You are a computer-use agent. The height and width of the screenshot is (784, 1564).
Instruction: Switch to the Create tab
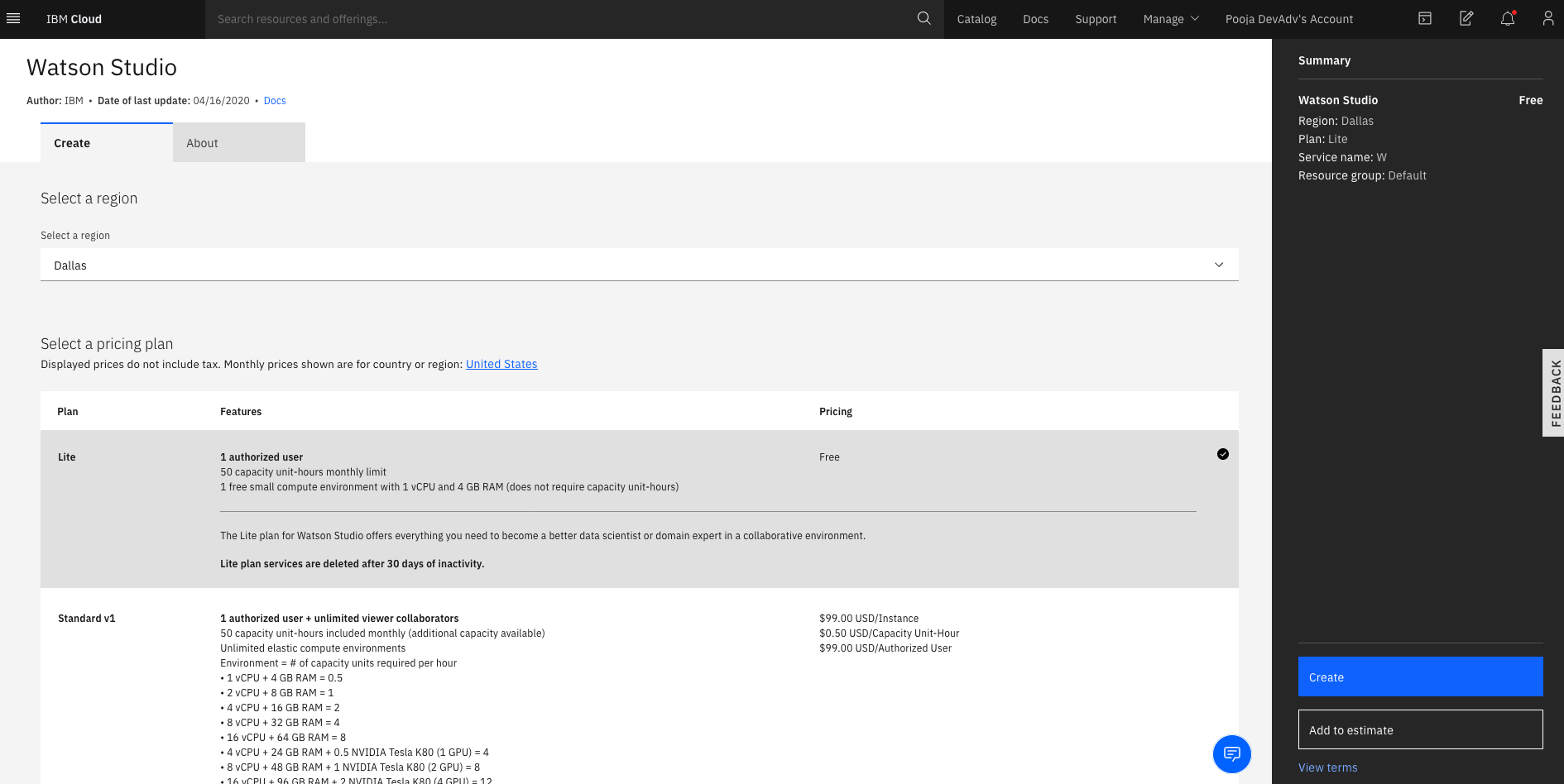click(x=107, y=142)
